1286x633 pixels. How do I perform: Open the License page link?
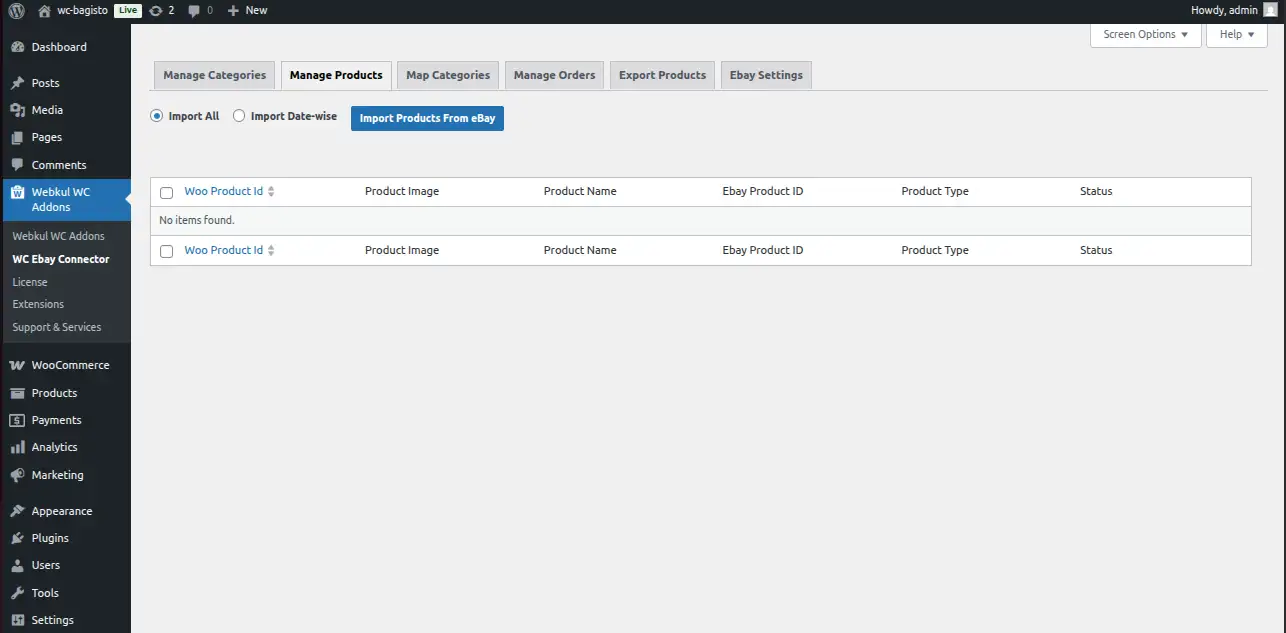(30, 281)
